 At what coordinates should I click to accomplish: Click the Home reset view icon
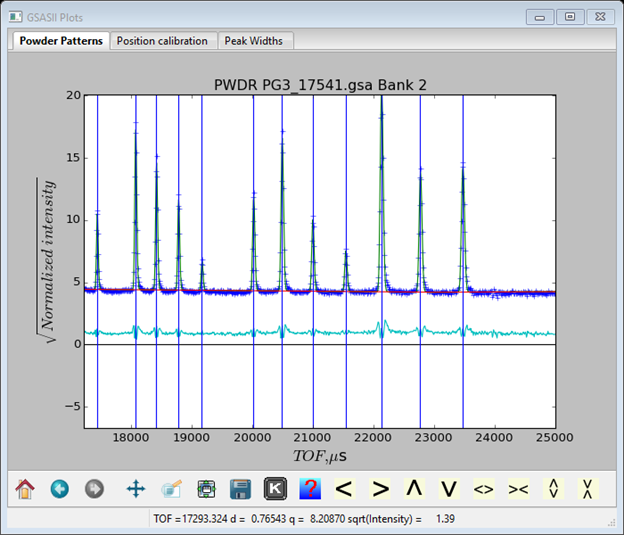(26, 489)
